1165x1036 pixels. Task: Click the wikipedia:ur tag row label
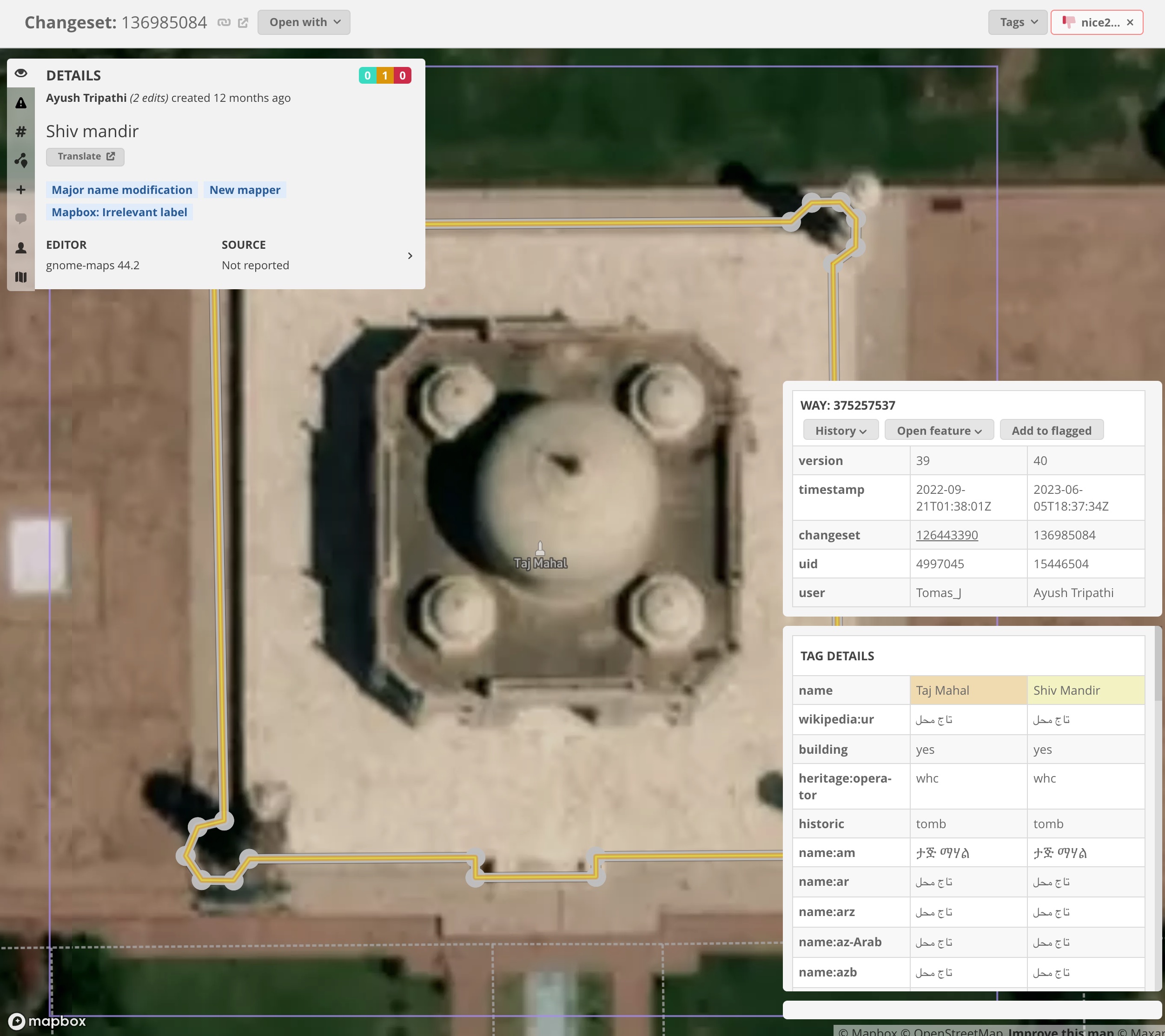click(x=836, y=719)
